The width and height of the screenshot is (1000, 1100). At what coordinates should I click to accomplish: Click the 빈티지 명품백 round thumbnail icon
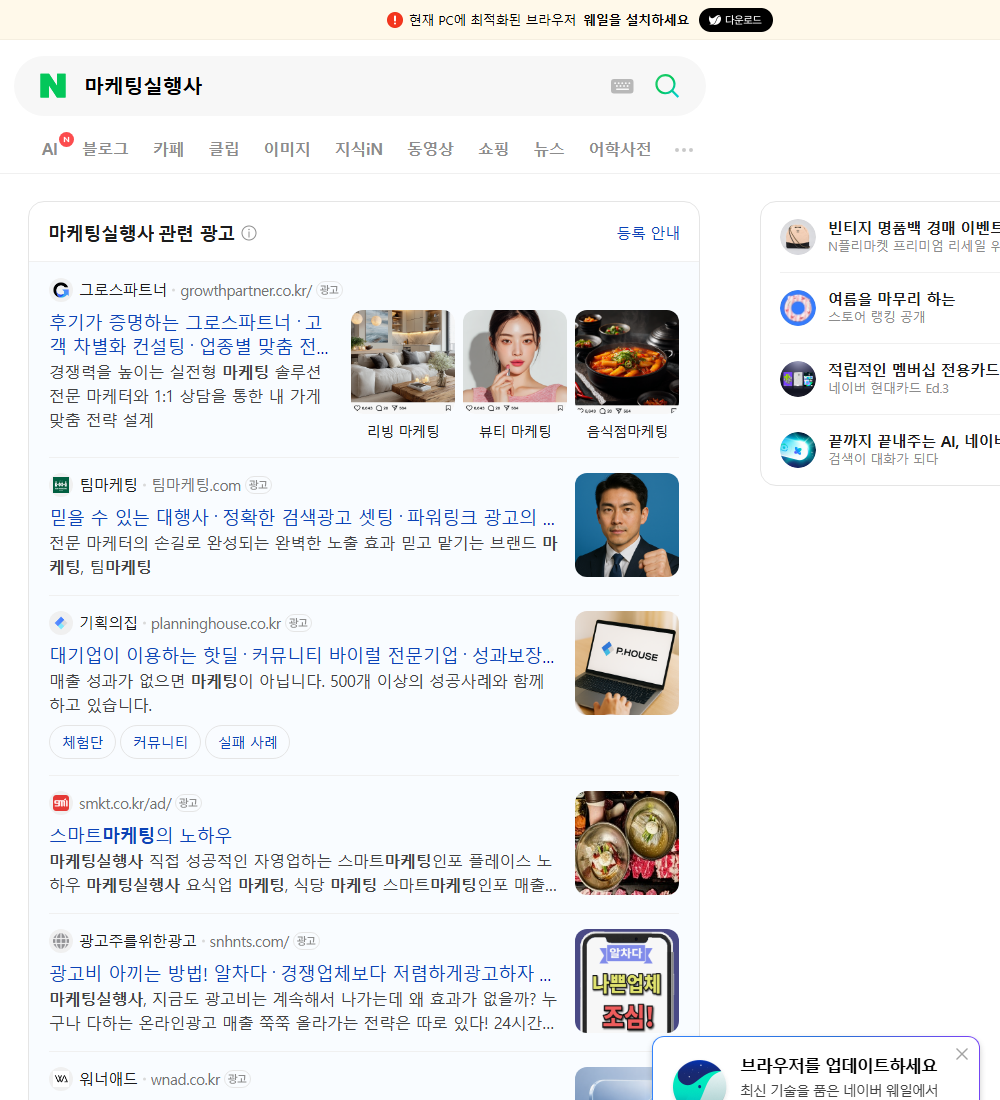798,236
